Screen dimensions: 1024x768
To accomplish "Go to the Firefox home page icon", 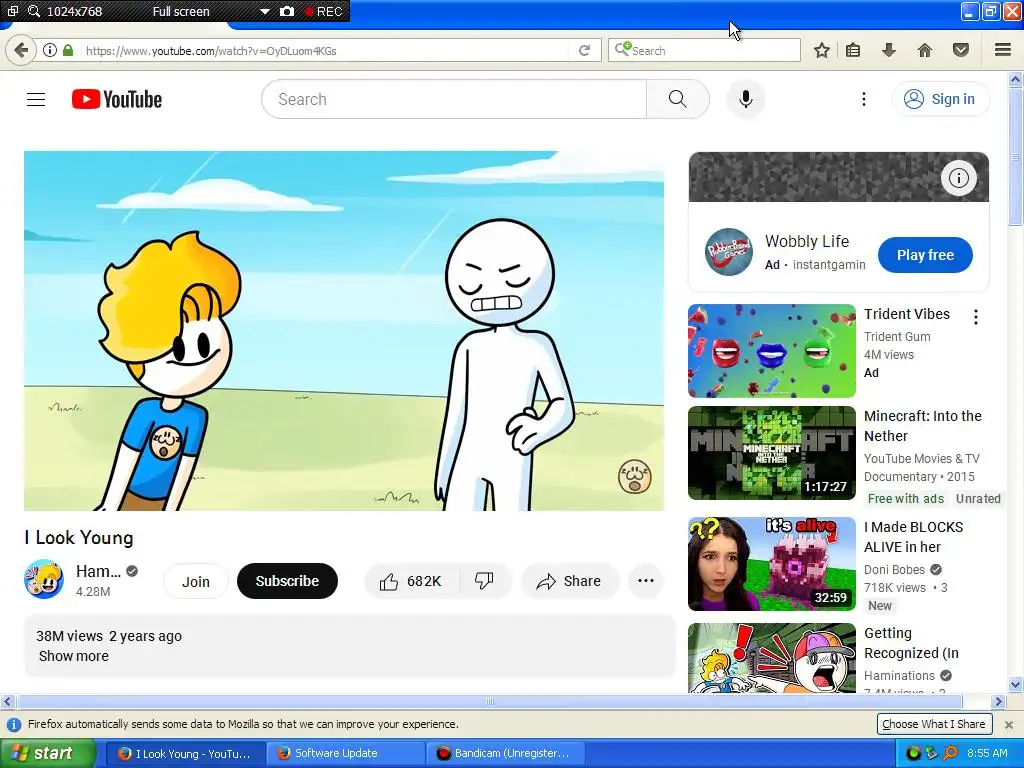I will pos(925,50).
